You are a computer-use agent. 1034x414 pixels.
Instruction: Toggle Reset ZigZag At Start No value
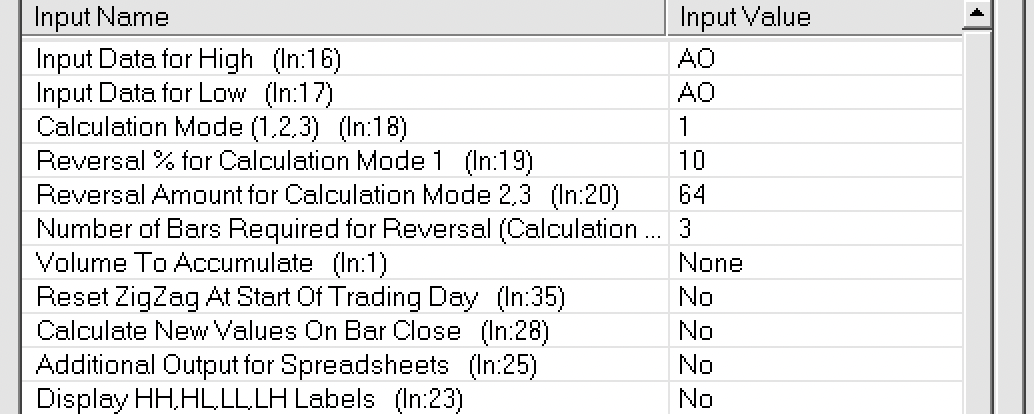pyautogui.click(x=695, y=297)
